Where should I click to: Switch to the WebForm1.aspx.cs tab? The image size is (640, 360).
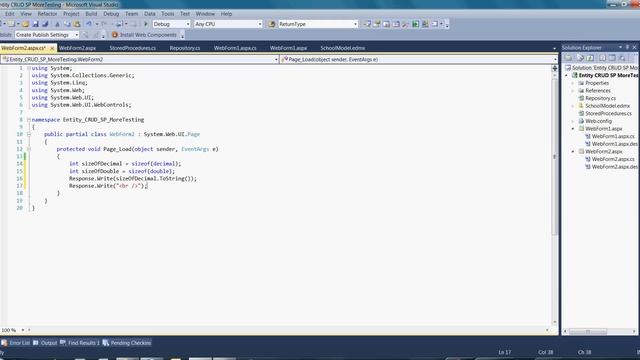tap(235, 48)
